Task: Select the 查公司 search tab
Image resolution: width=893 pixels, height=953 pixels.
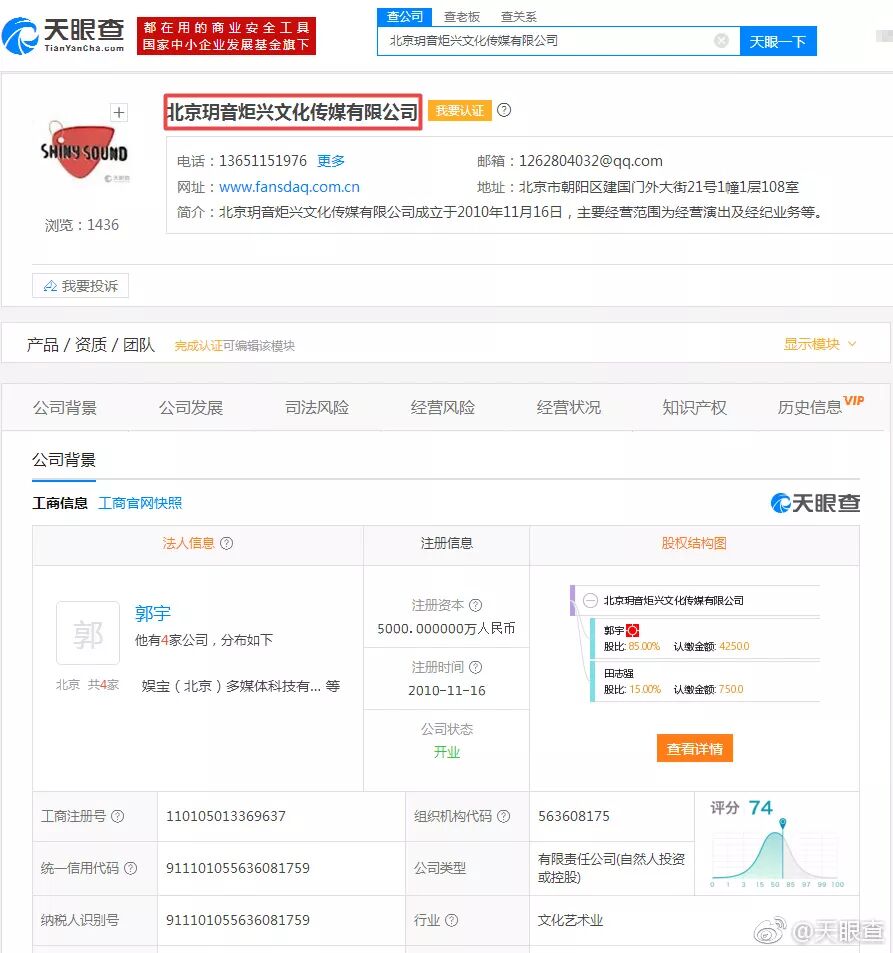Action: [x=404, y=16]
